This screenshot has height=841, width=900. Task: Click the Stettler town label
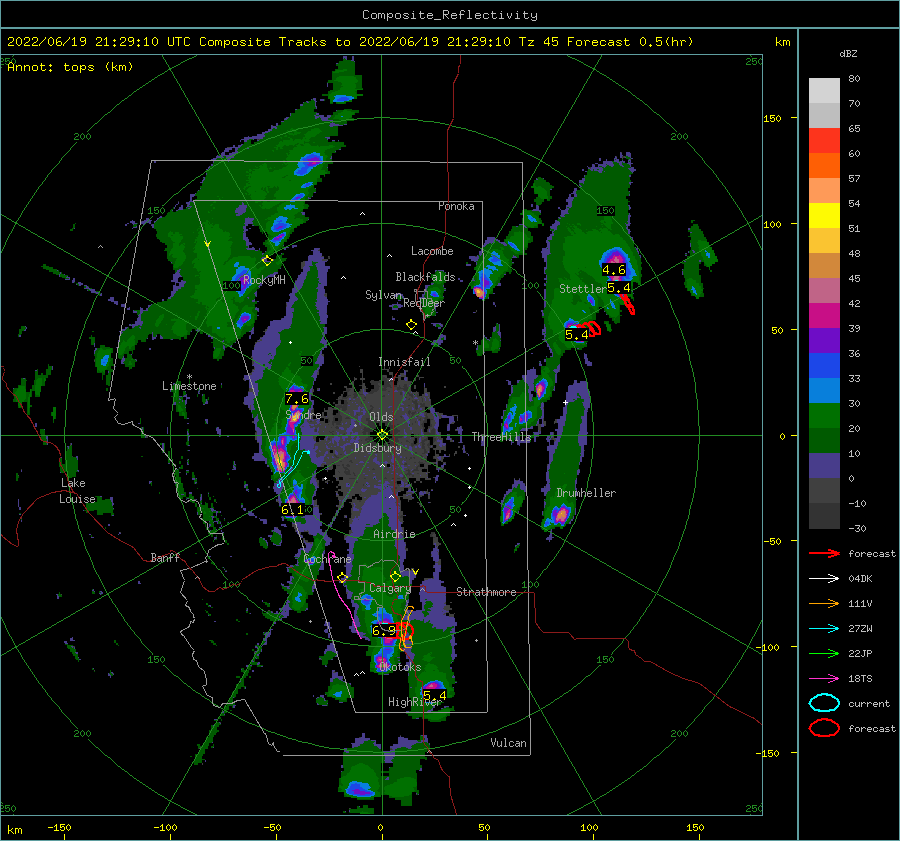pyautogui.click(x=583, y=289)
